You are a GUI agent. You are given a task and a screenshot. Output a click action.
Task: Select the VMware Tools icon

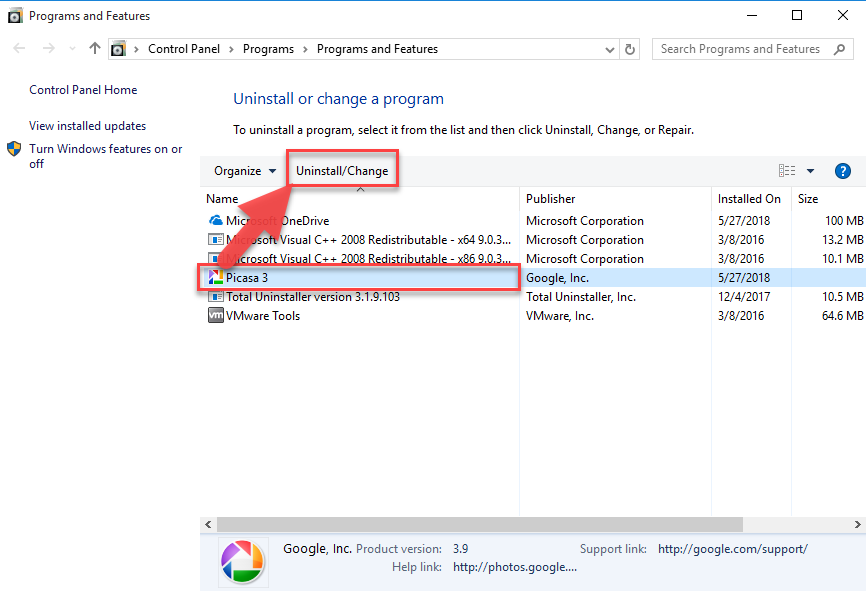click(x=215, y=315)
